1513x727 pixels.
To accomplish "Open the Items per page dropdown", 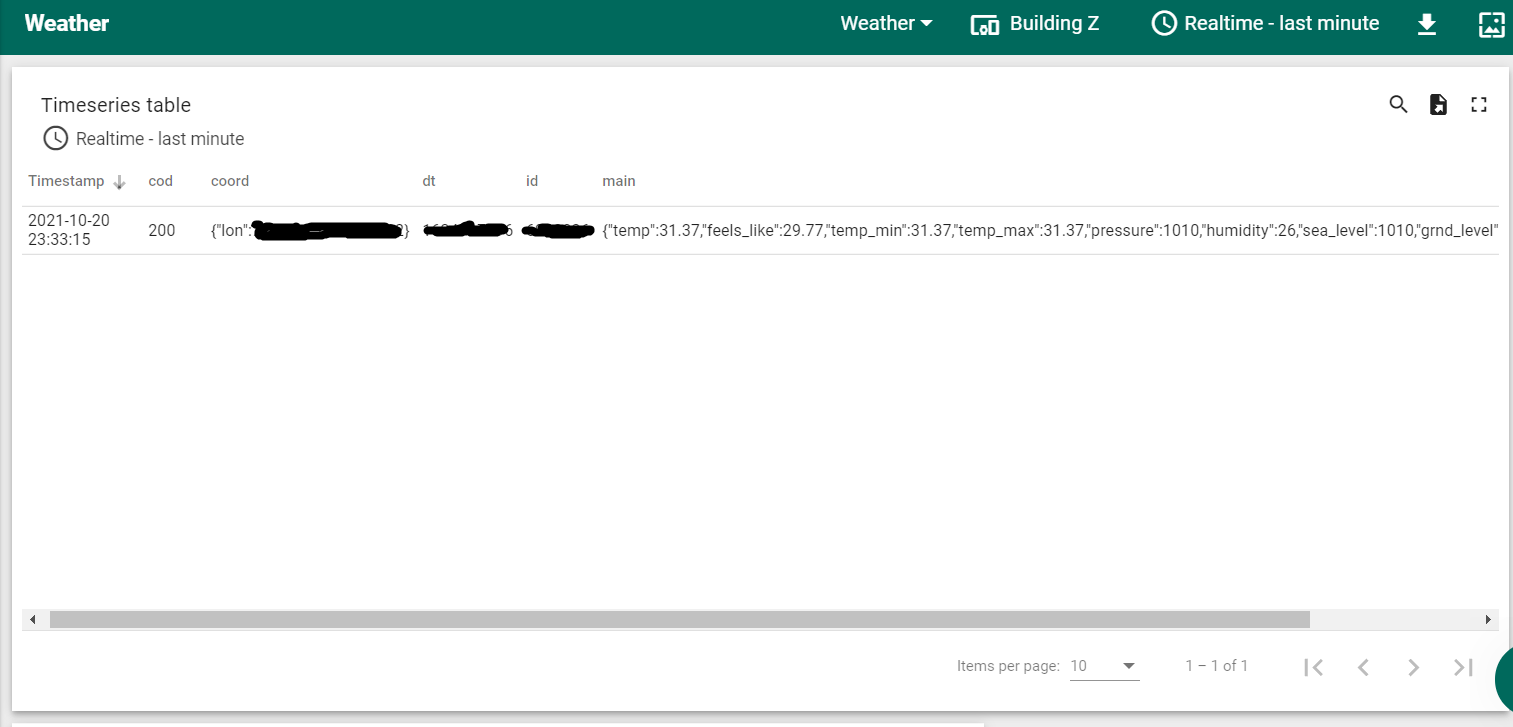I will (x=1104, y=665).
